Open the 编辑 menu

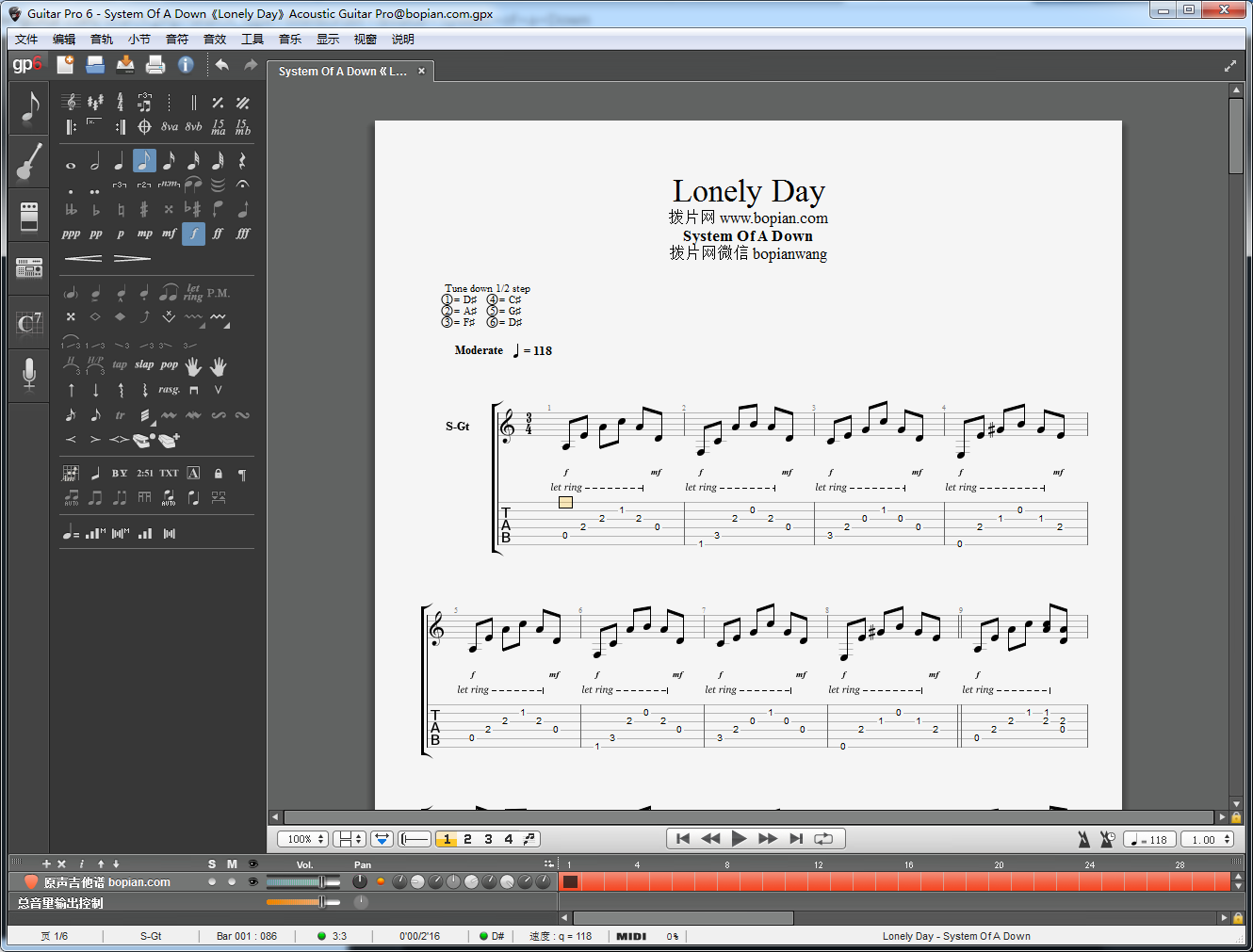[x=64, y=39]
